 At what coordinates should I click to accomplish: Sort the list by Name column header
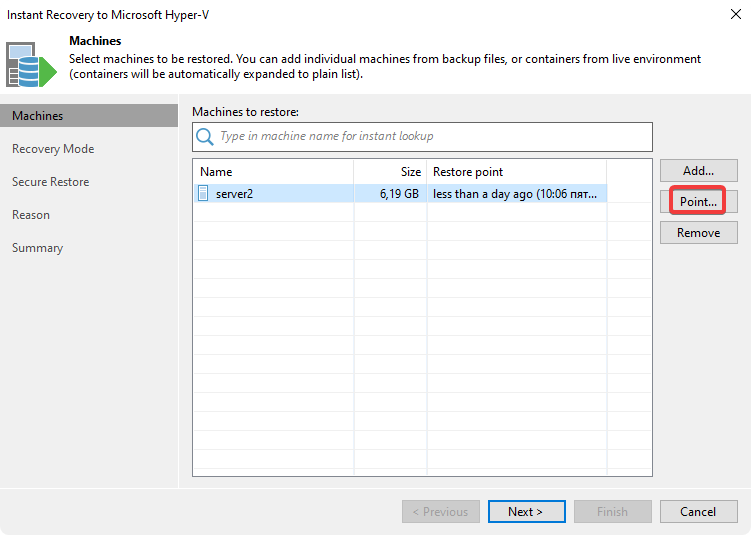click(x=272, y=172)
